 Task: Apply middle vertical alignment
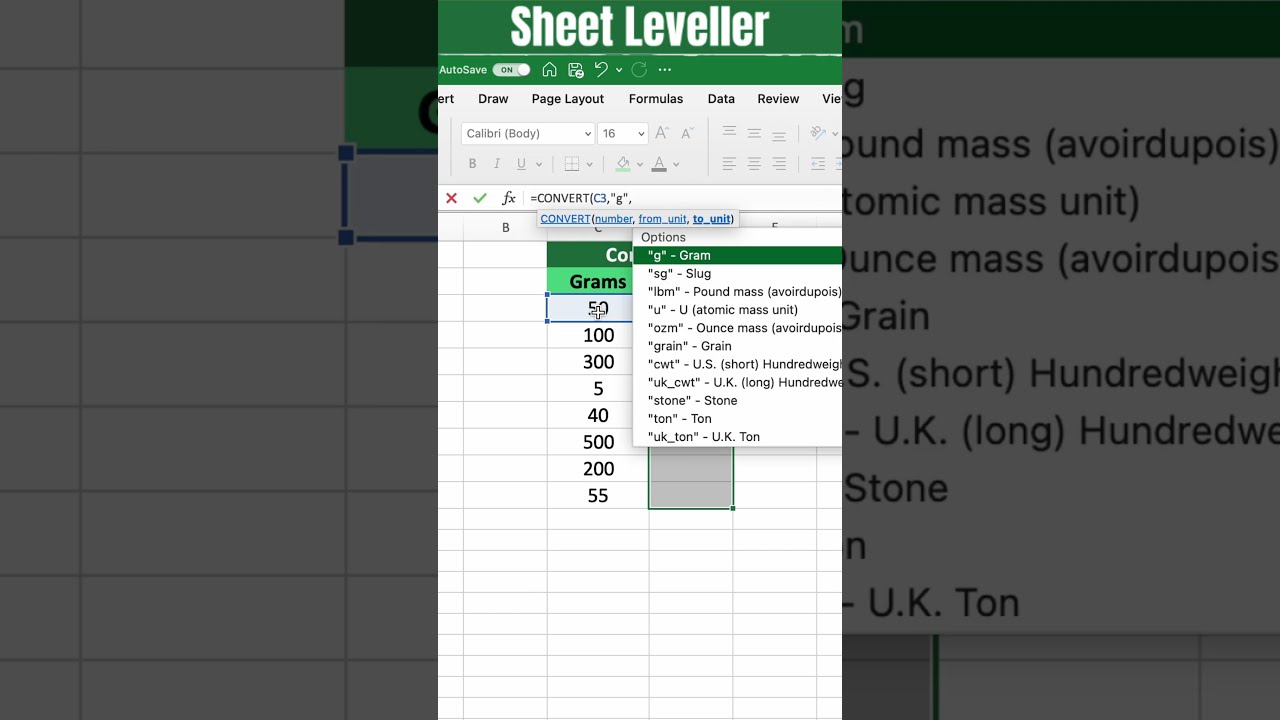754,133
